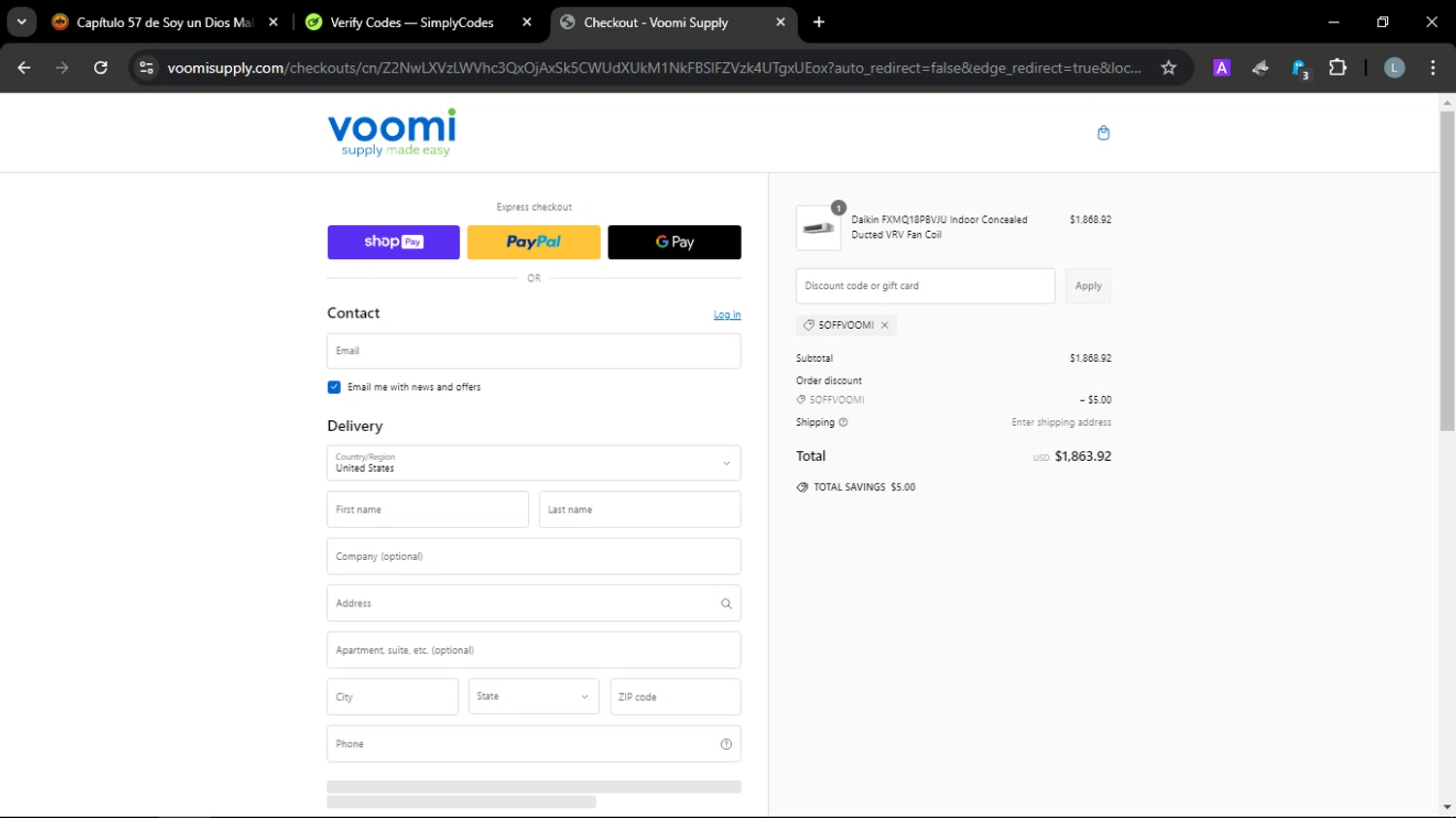This screenshot has width=1456, height=818.
Task: Select the Checkout Voomi Supply tab
Action: point(673,22)
